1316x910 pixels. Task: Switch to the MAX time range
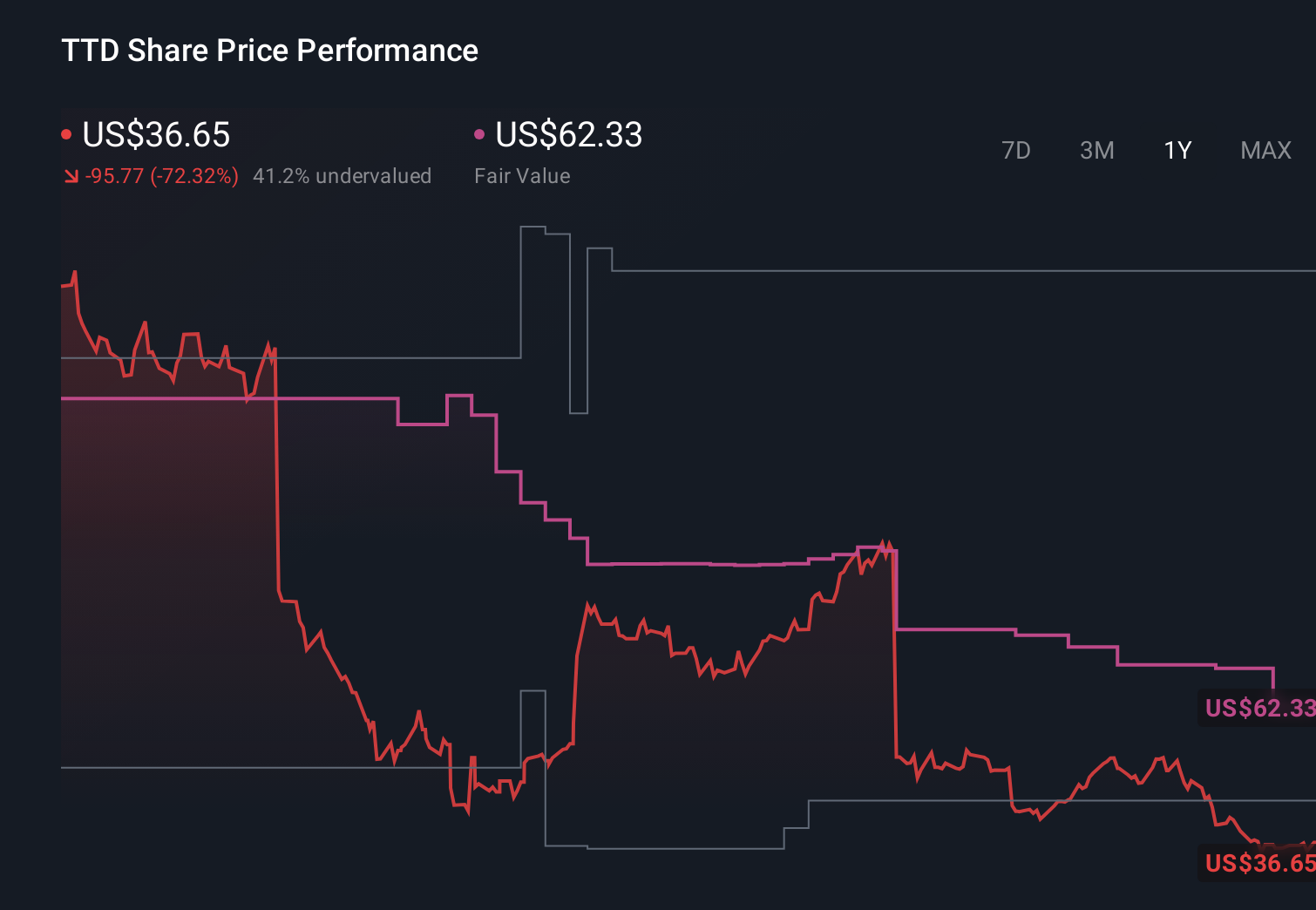[1265, 150]
